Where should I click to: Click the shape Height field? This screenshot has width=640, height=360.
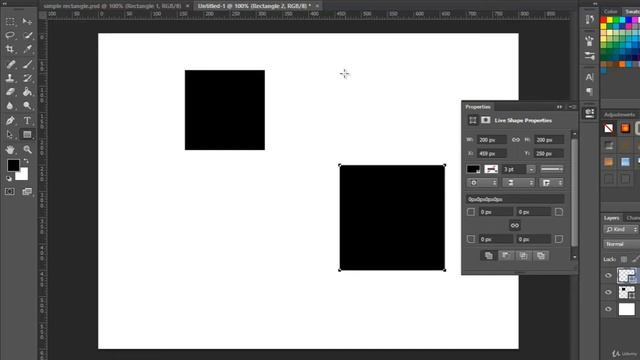549,140
